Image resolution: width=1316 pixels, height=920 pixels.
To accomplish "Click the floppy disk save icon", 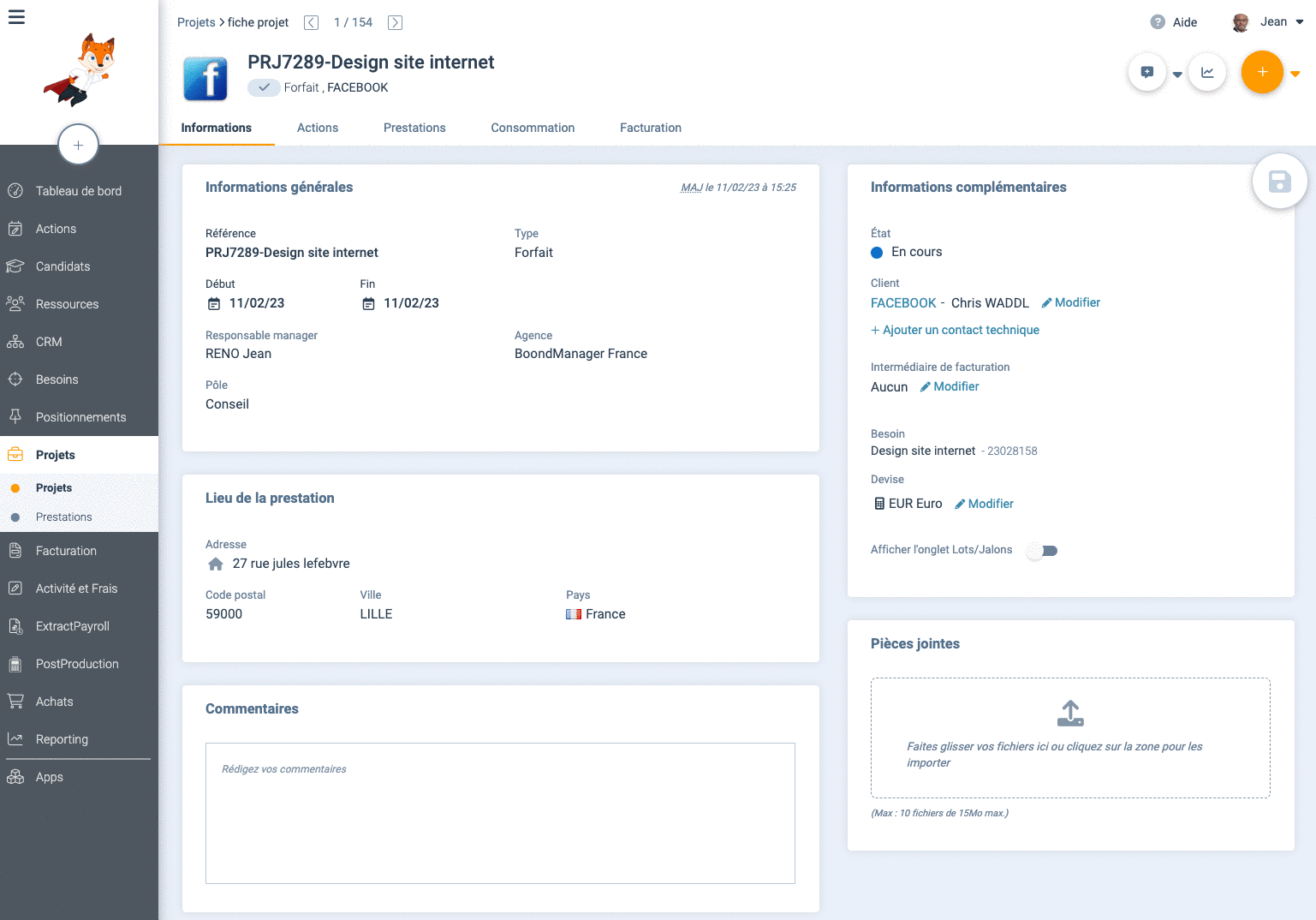I will point(1279,182).
